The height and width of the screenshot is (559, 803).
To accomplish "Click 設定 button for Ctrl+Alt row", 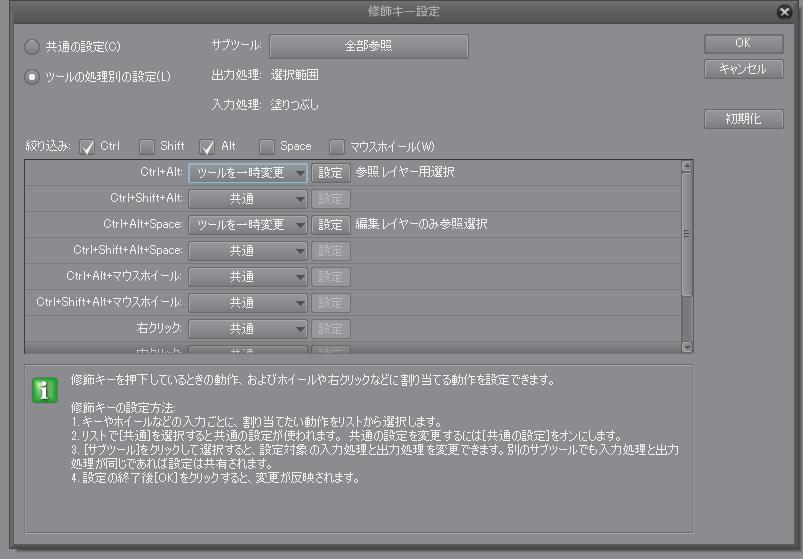I will tap(330, 172).
